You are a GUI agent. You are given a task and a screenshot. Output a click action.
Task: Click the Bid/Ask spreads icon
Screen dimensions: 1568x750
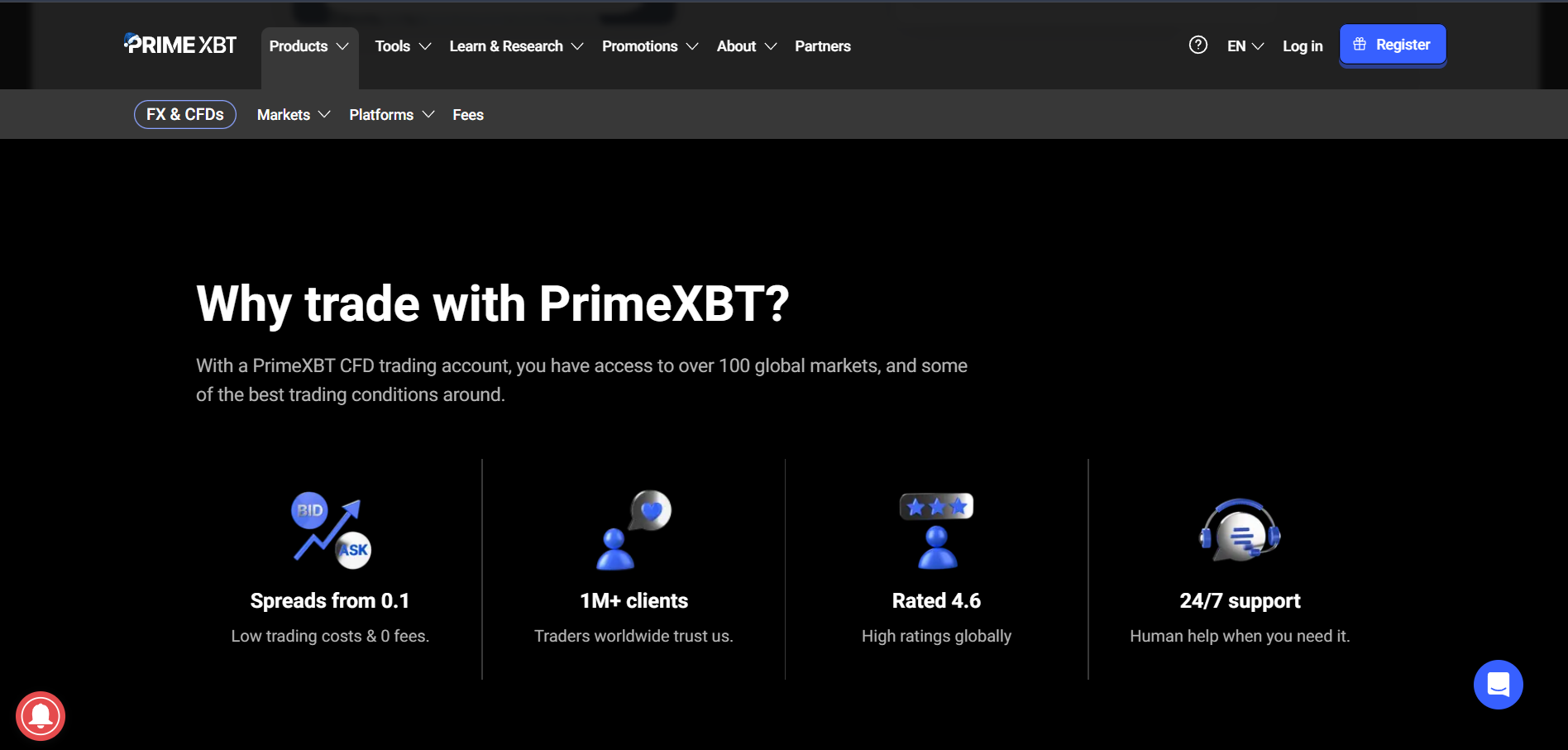pyautogui.click(x=331, y=531)
